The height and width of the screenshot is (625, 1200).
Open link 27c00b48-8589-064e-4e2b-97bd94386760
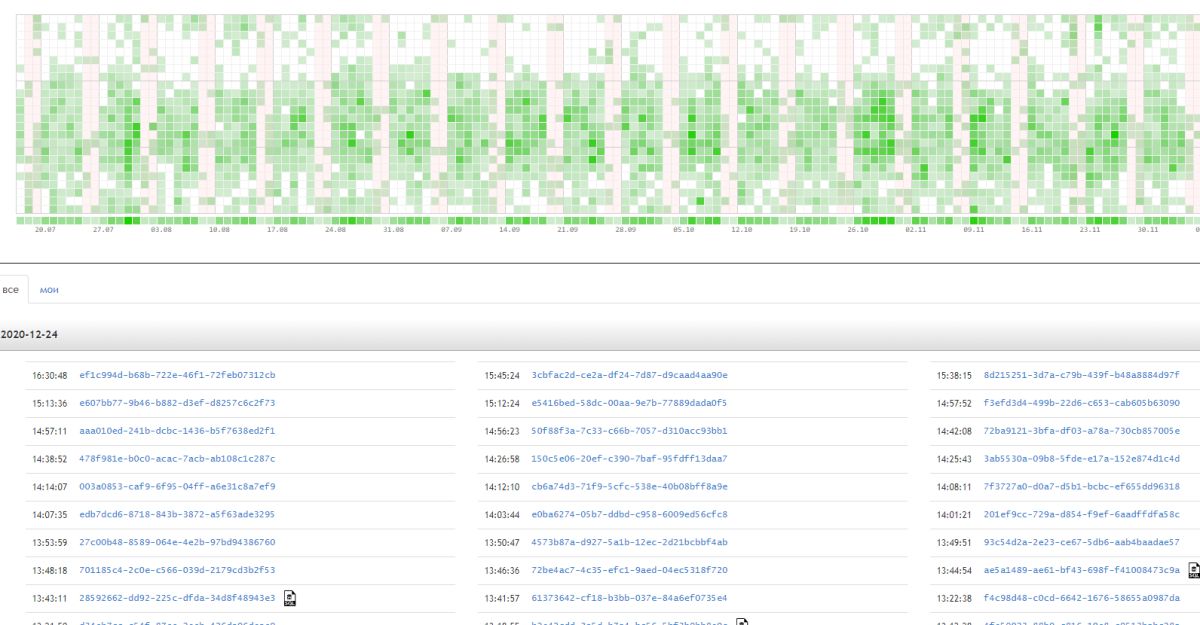(x=177, y=542)
